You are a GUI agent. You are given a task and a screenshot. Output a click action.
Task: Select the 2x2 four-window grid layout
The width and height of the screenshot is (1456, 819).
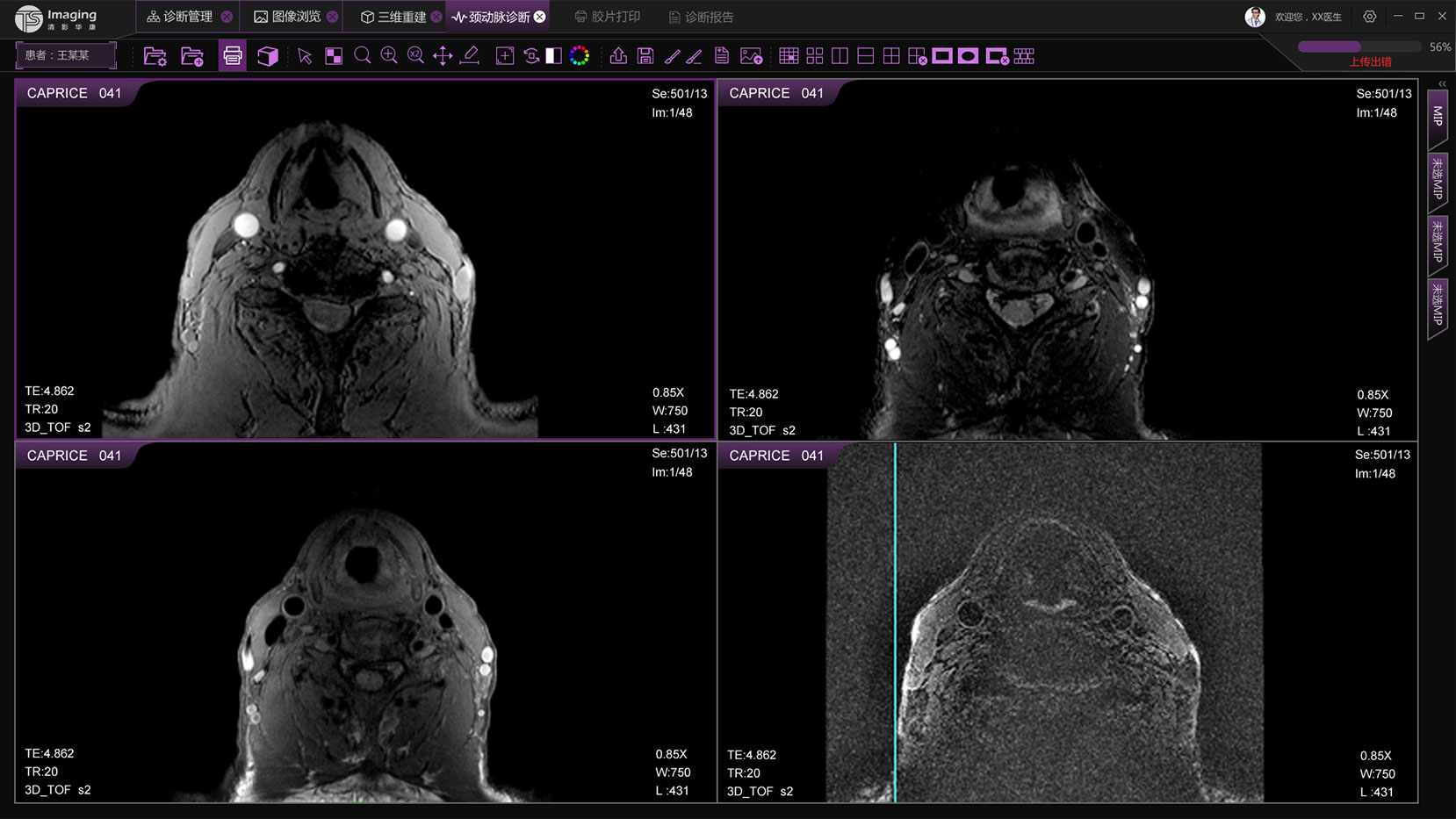coord(891,56)
